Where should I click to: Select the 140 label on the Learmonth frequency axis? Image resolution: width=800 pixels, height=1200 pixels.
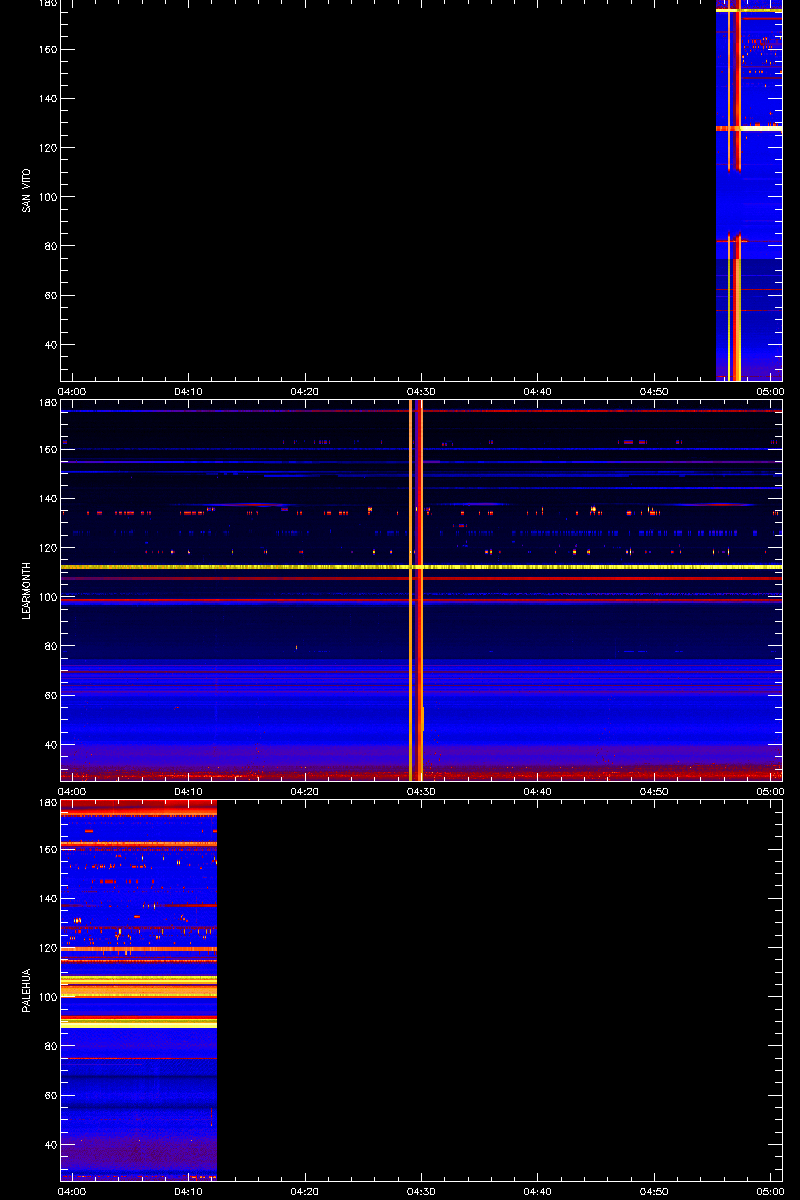[x=47, y=498]
